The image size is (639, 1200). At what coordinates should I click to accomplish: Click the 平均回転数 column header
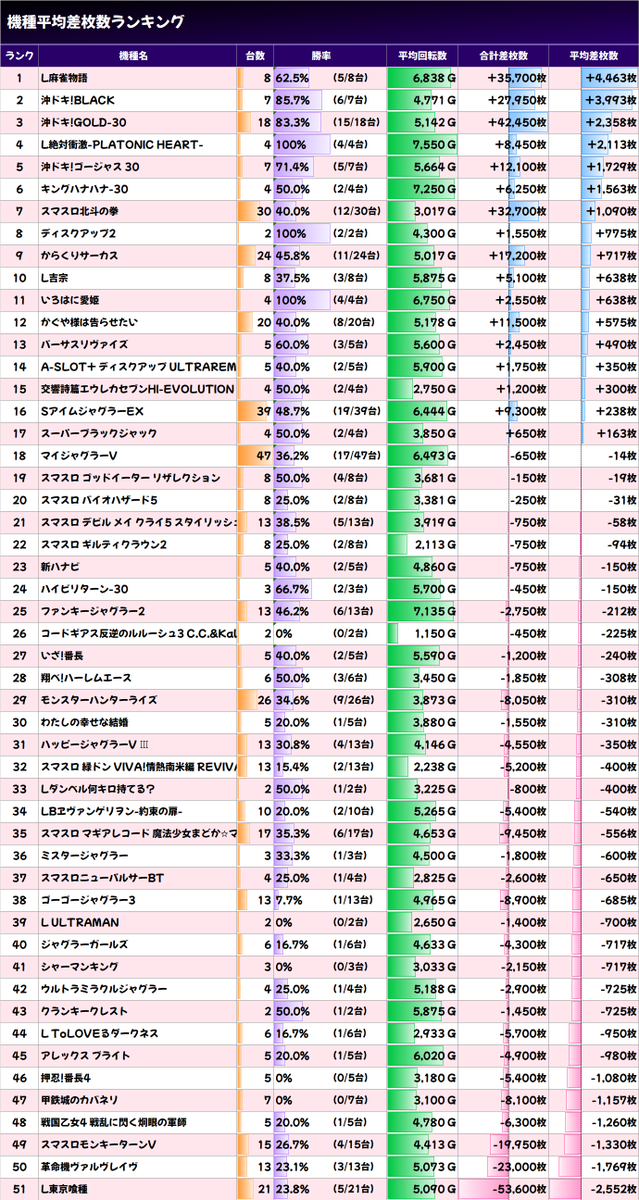click(422, 55)
